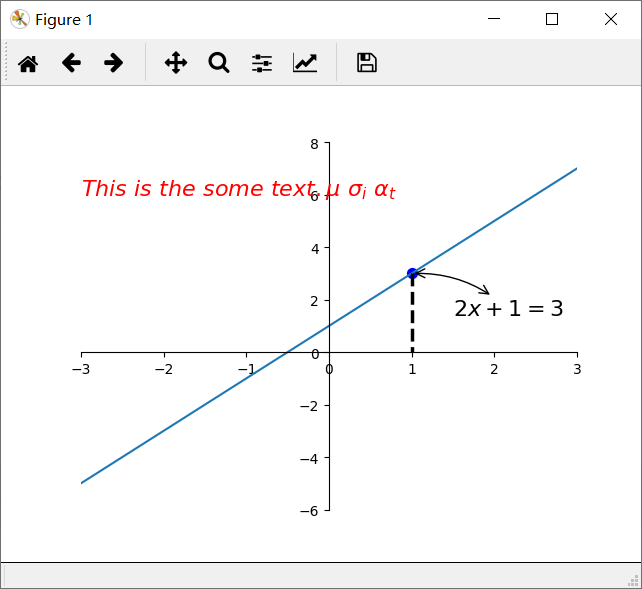Open Edit axis and curve parameters
This screenshot has width=642, height=589.
[x=305, y=63]
